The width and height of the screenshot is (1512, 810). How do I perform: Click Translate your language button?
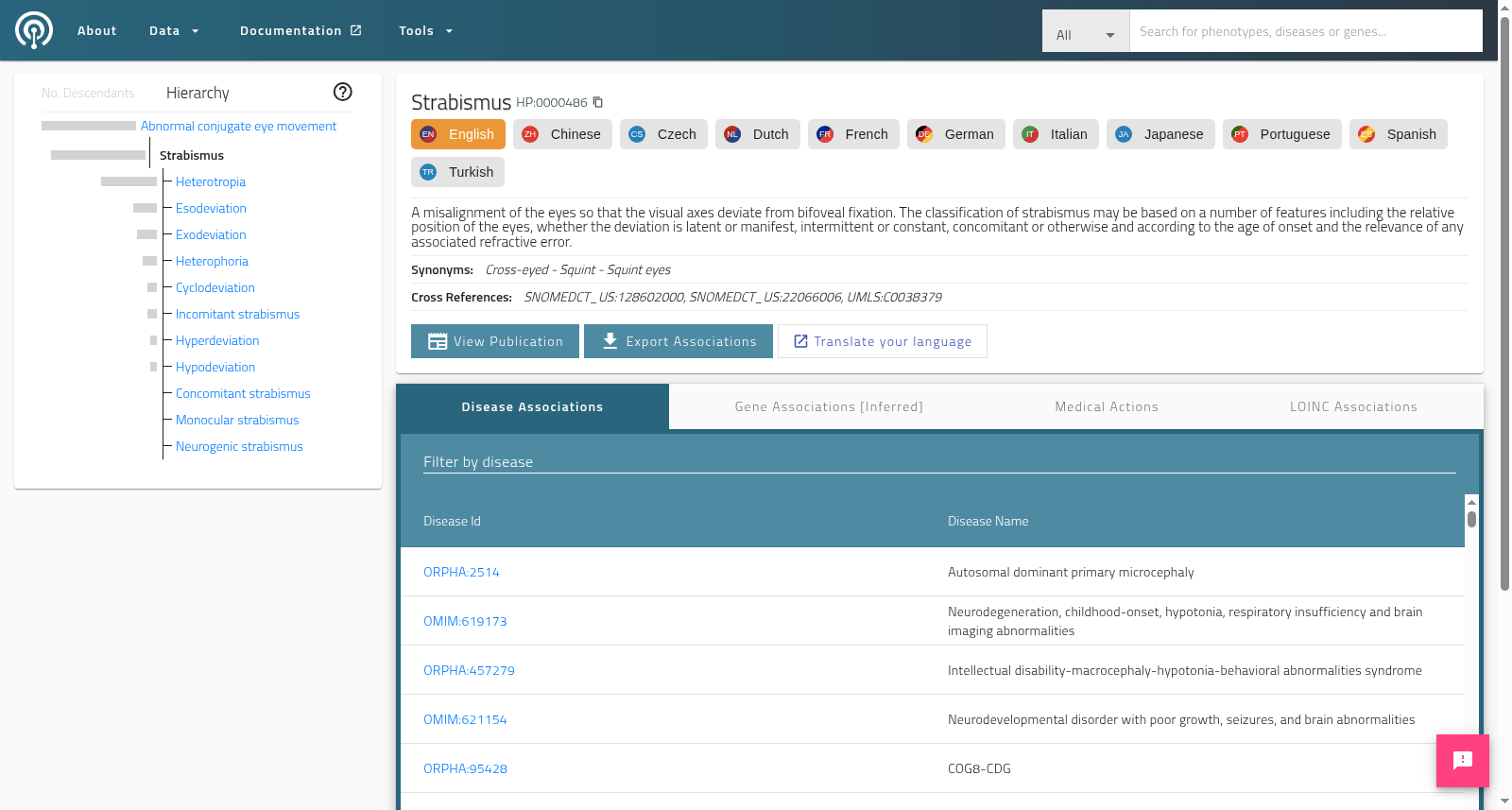883,341
